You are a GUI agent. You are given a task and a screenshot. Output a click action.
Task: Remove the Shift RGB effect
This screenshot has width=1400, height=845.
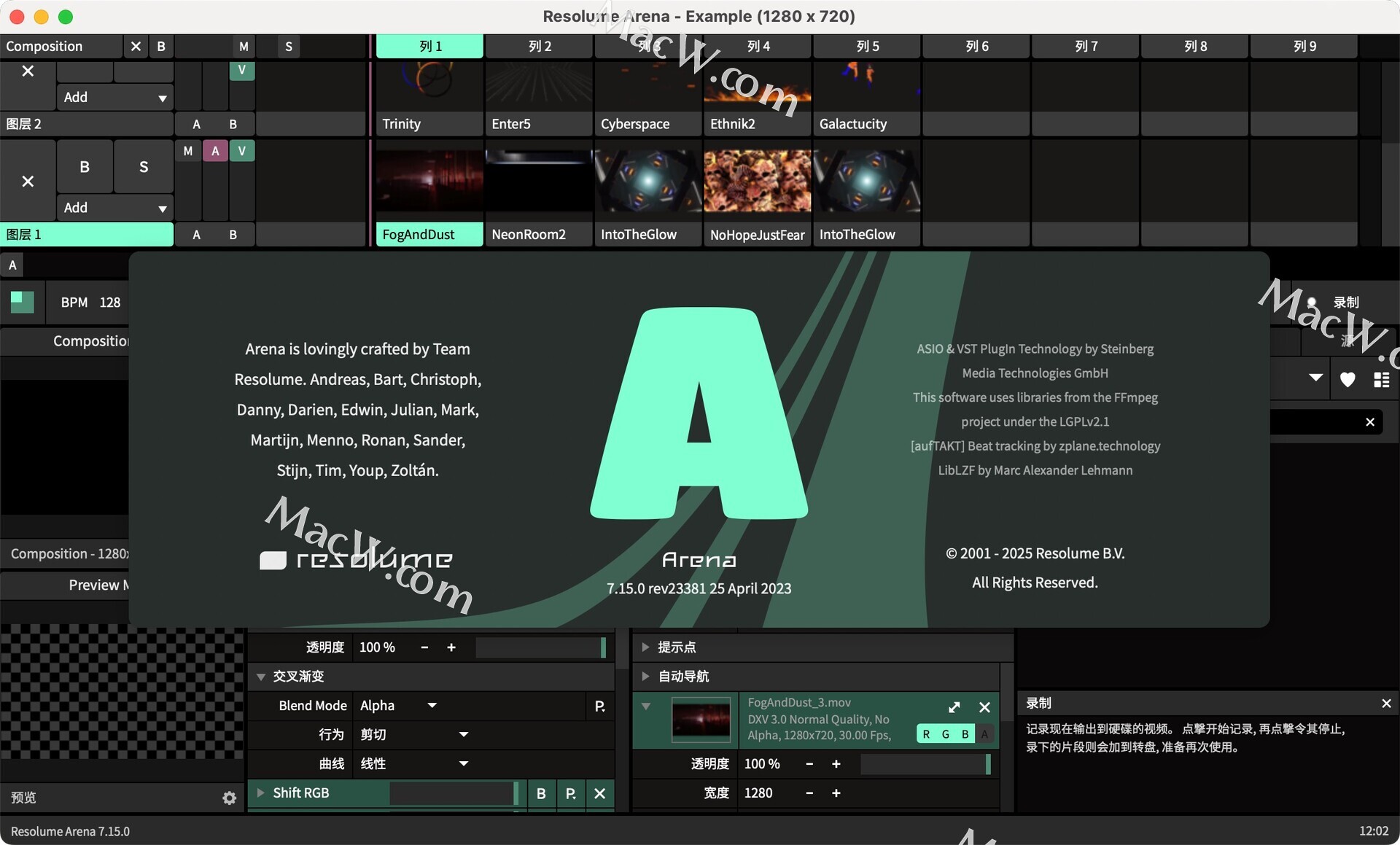click(599, 793)
